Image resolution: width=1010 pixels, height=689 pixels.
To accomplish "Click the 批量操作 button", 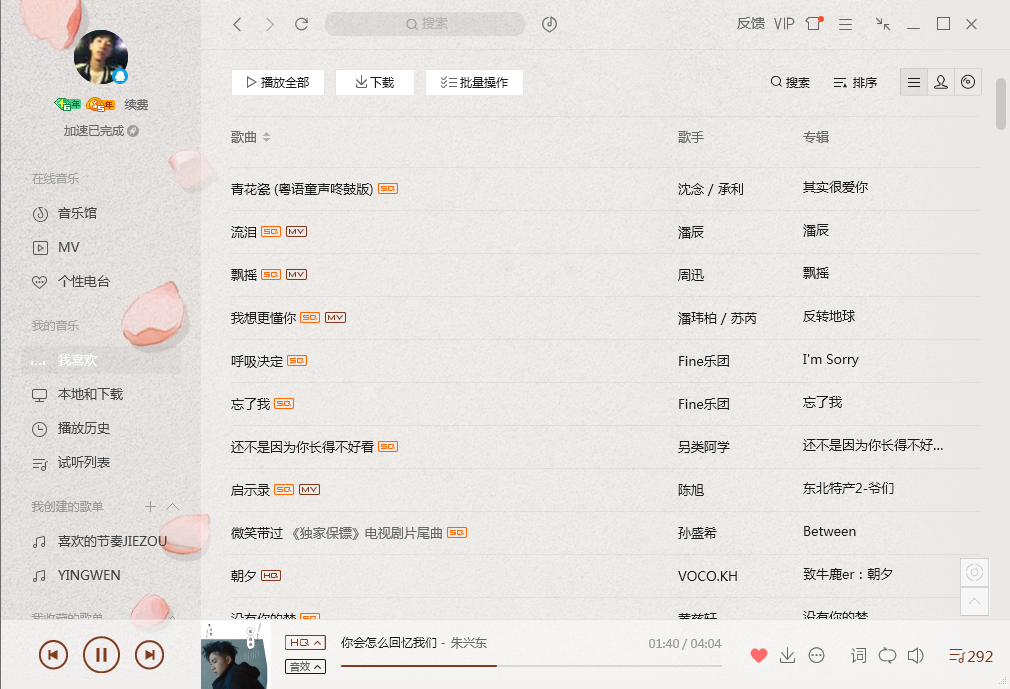I will 474,82.
